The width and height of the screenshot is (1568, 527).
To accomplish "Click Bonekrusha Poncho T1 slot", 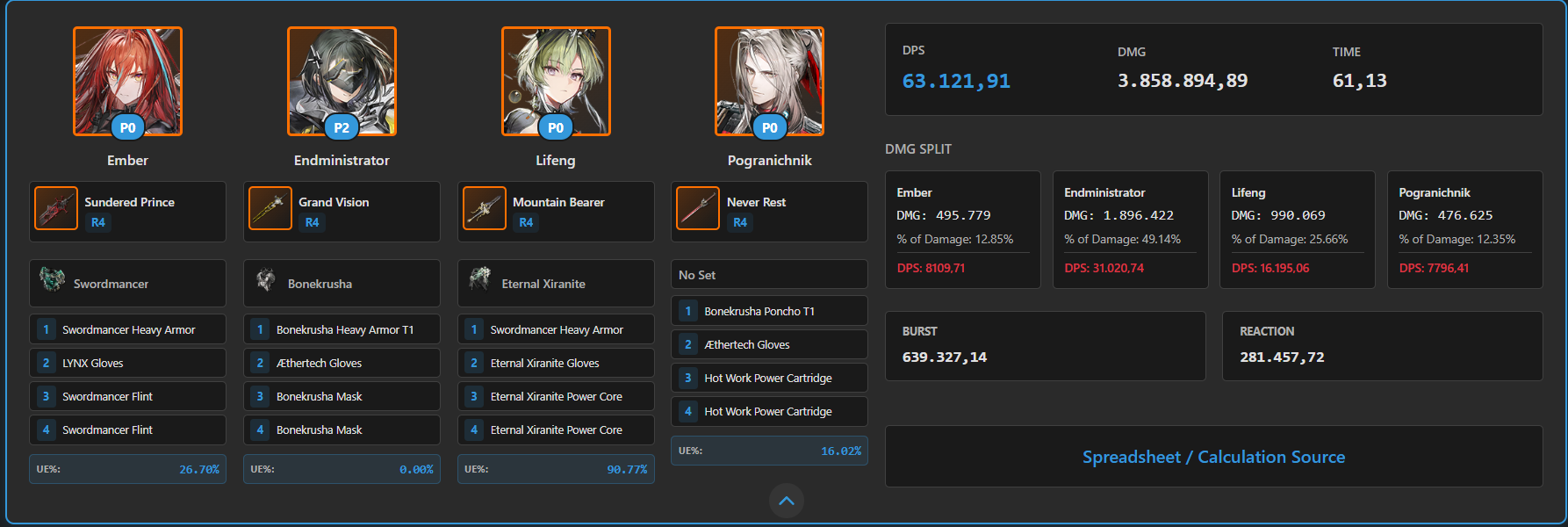I will (769, 311).
